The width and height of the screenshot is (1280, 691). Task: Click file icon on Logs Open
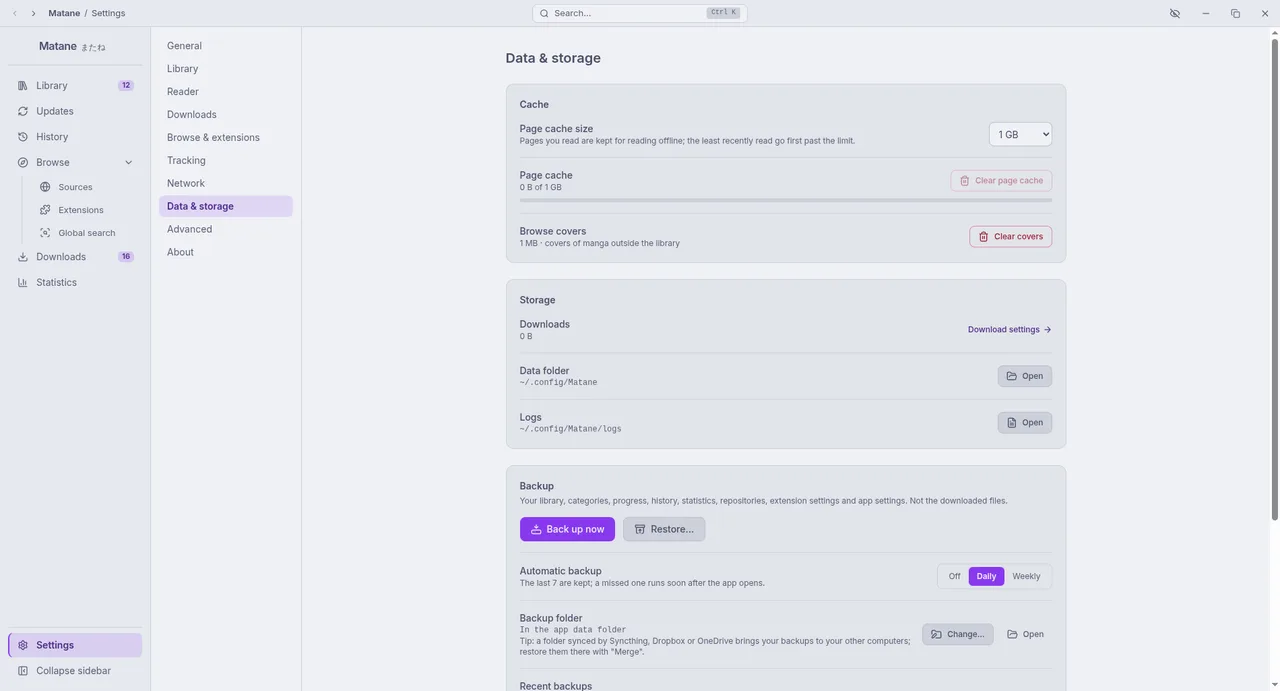click(x=1012, y=423)
